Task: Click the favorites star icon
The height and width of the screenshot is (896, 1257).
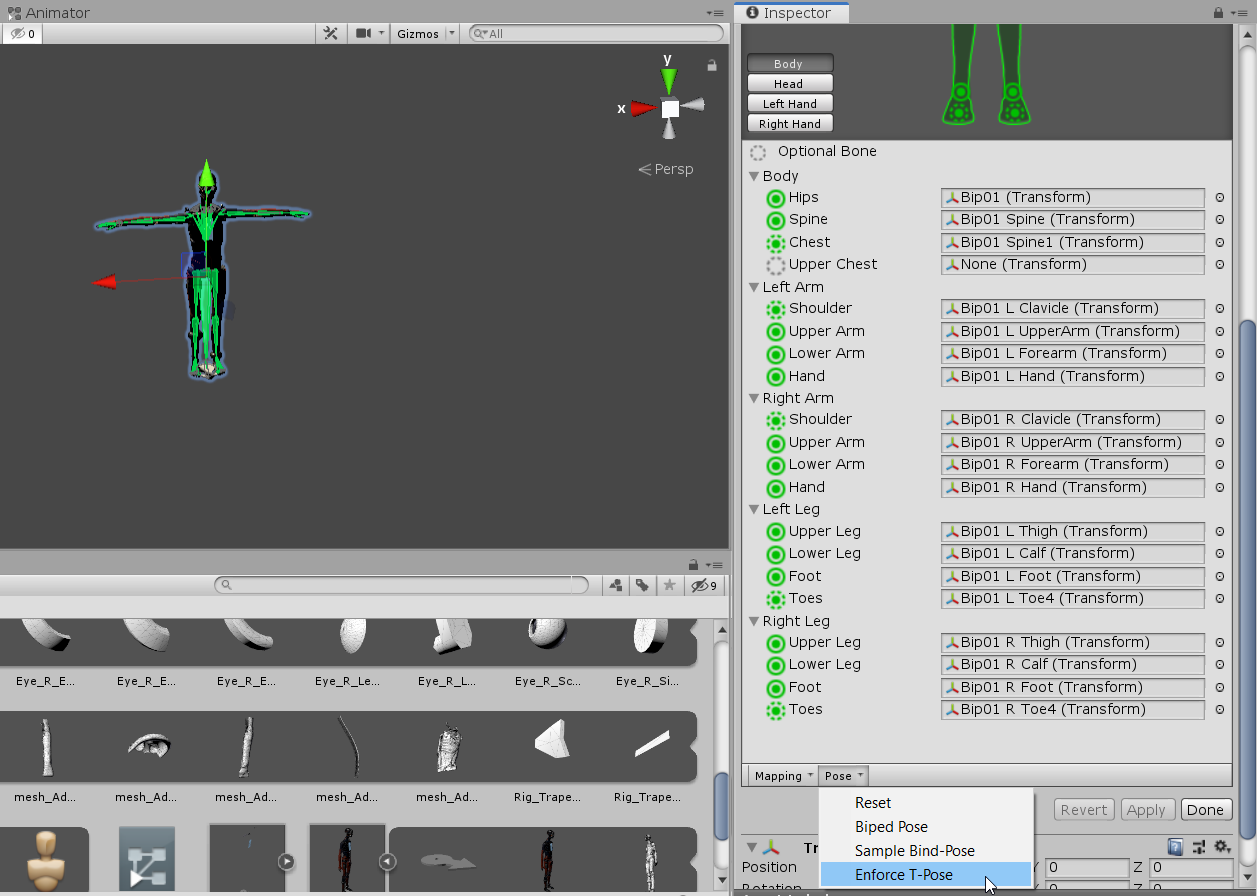Action: click(x=669, y=585)
